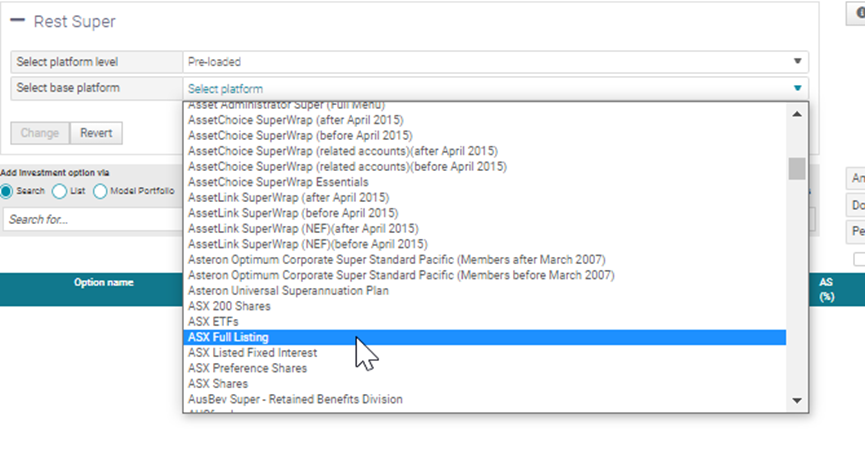Image resolution: width=865 pixels, height=468 pixels.
Task: Click the Change button
Action: tap(40, 133)
